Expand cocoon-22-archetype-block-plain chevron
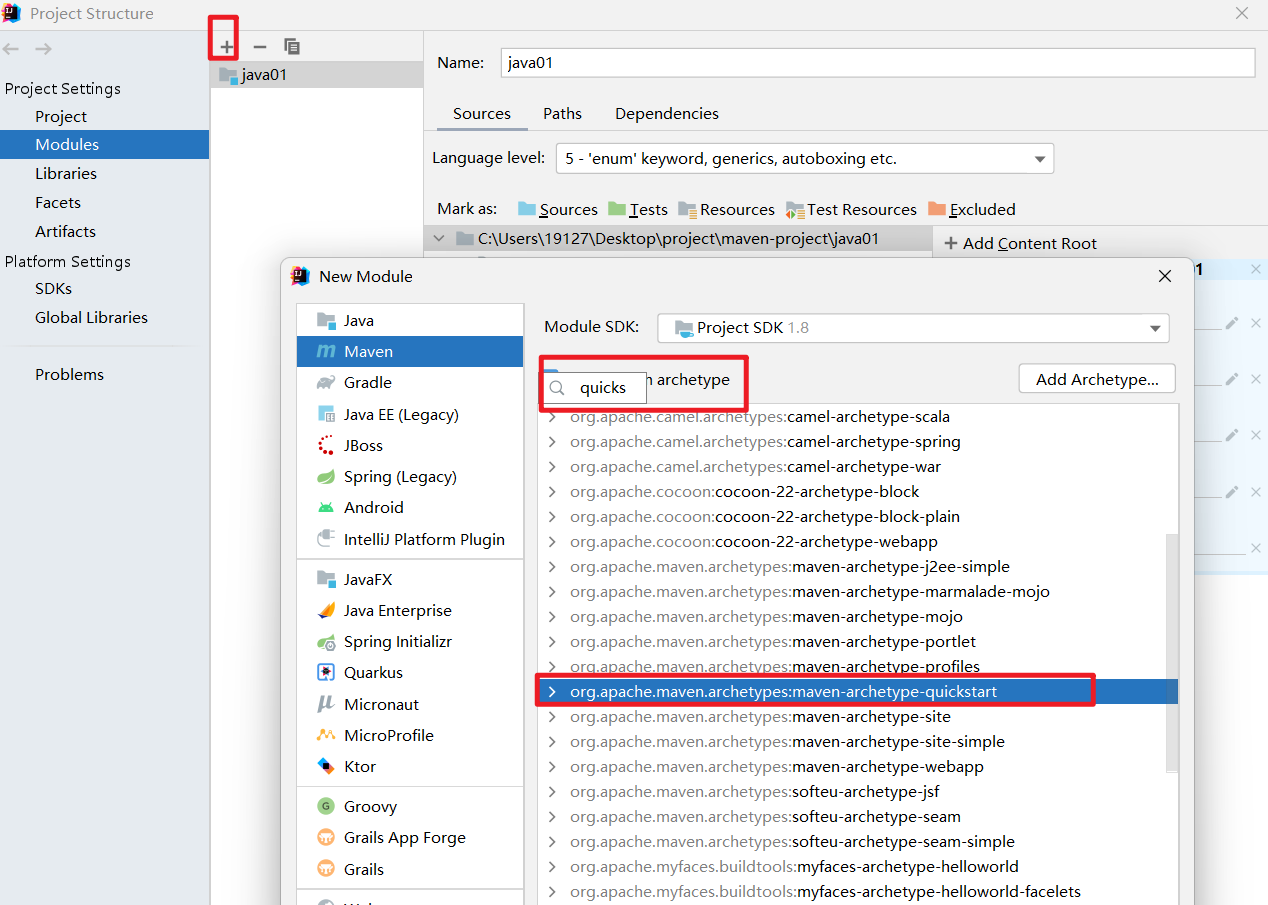 tap(551, 517)
